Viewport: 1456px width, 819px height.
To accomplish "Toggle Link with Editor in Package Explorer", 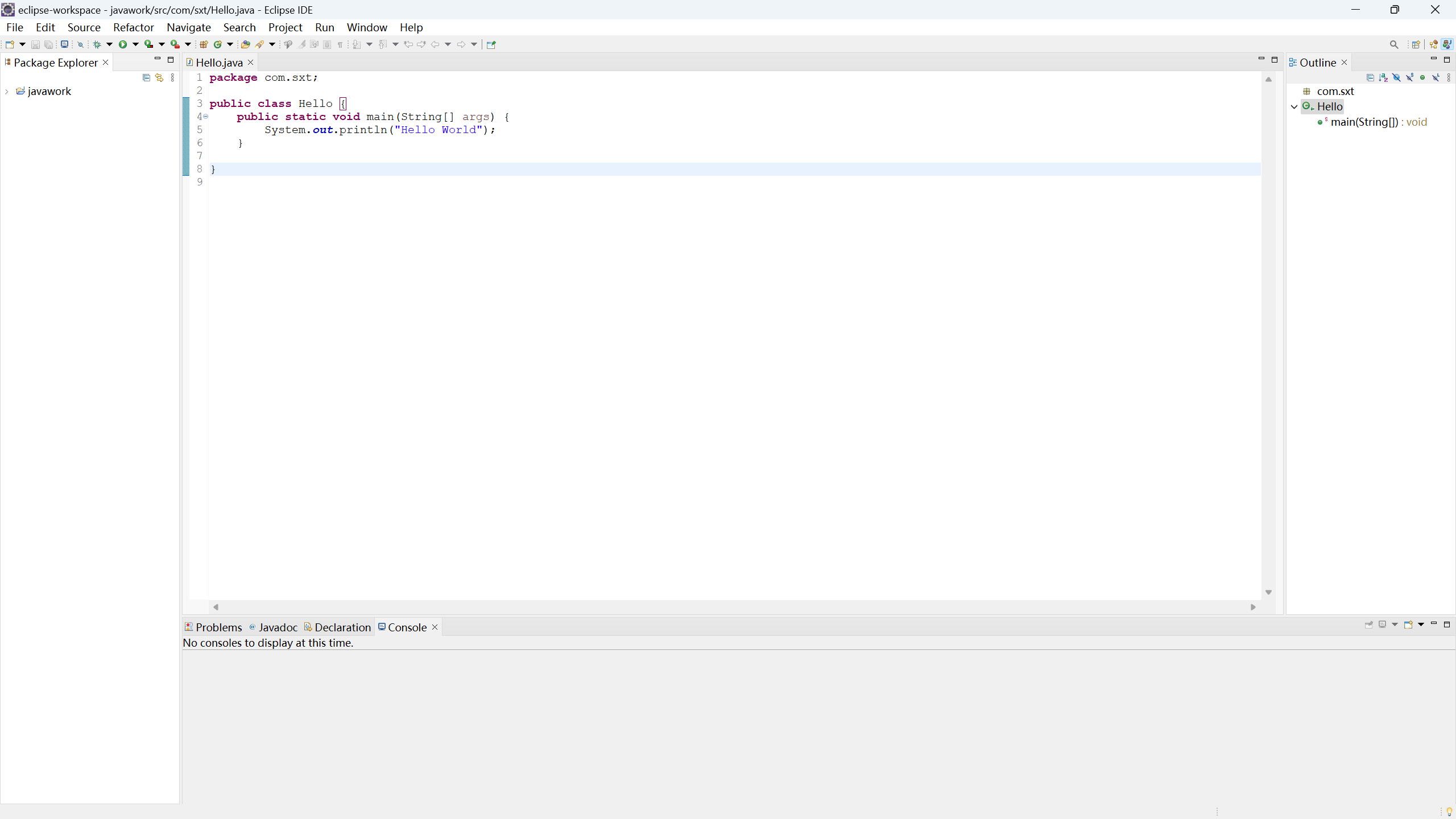I will click(159, 77).
